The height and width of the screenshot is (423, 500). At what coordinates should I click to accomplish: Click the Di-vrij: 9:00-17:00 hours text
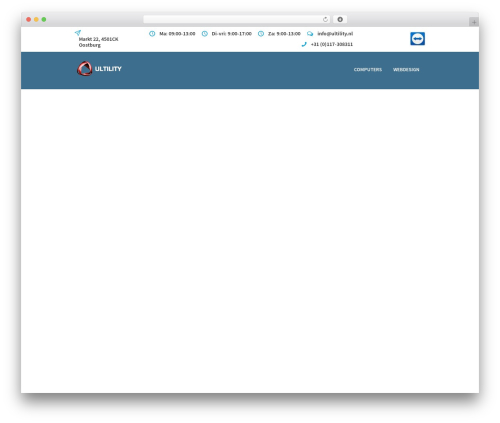pos(232,34)
